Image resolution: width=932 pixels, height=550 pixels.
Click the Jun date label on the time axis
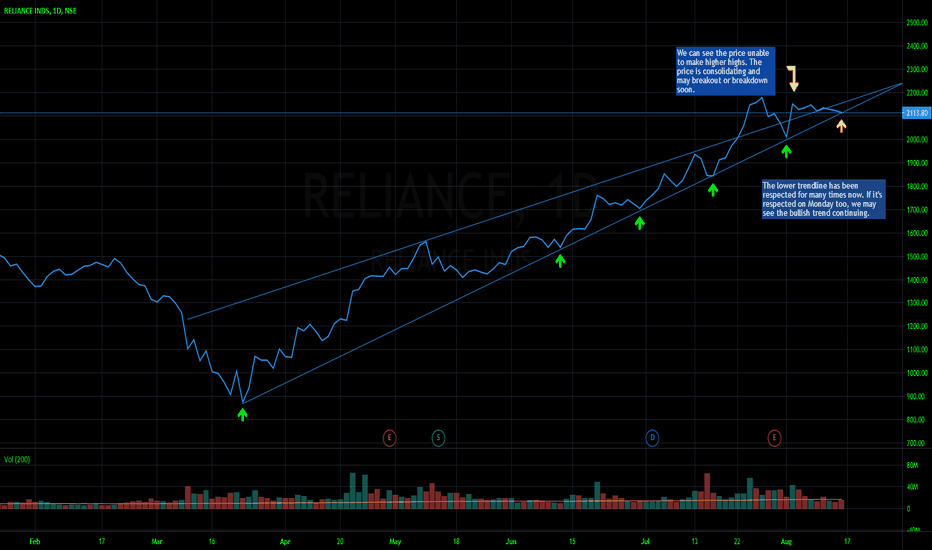(x=511, y=541)
